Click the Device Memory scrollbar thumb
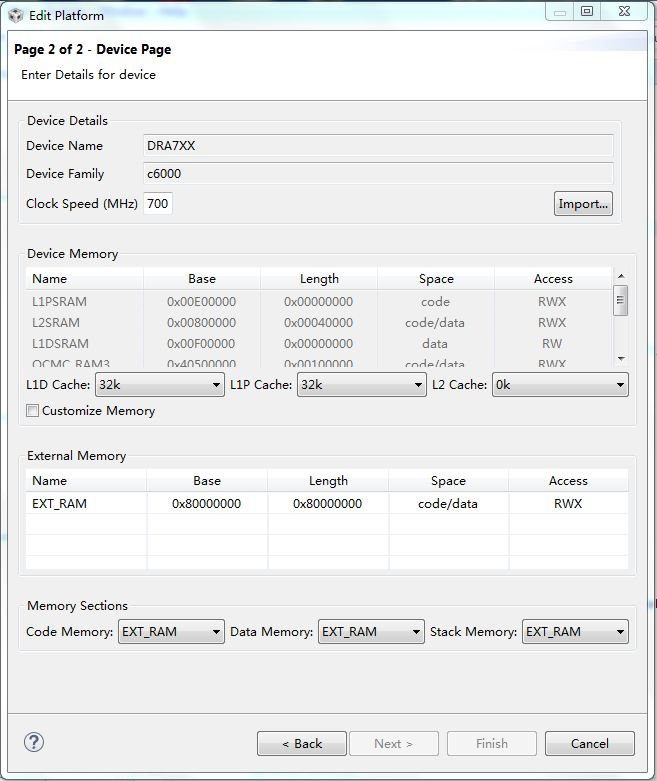The height and width of the screenshot is (781, 657). click(x=620, y=300)
